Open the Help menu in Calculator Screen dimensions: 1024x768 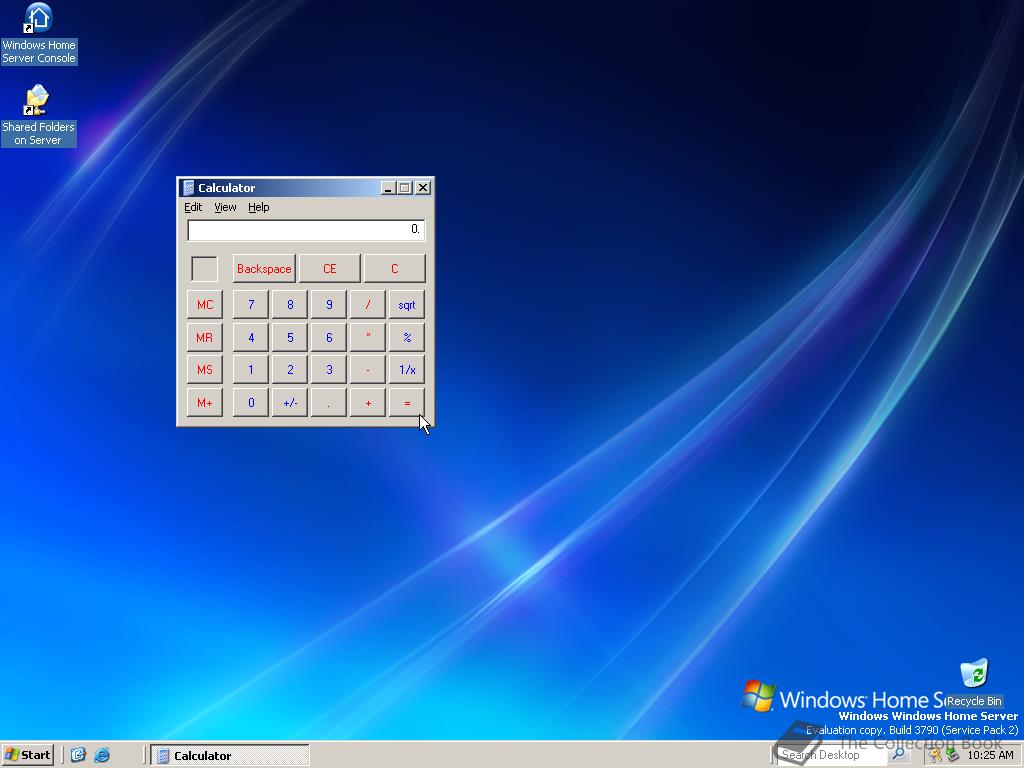tap(259, 207)
